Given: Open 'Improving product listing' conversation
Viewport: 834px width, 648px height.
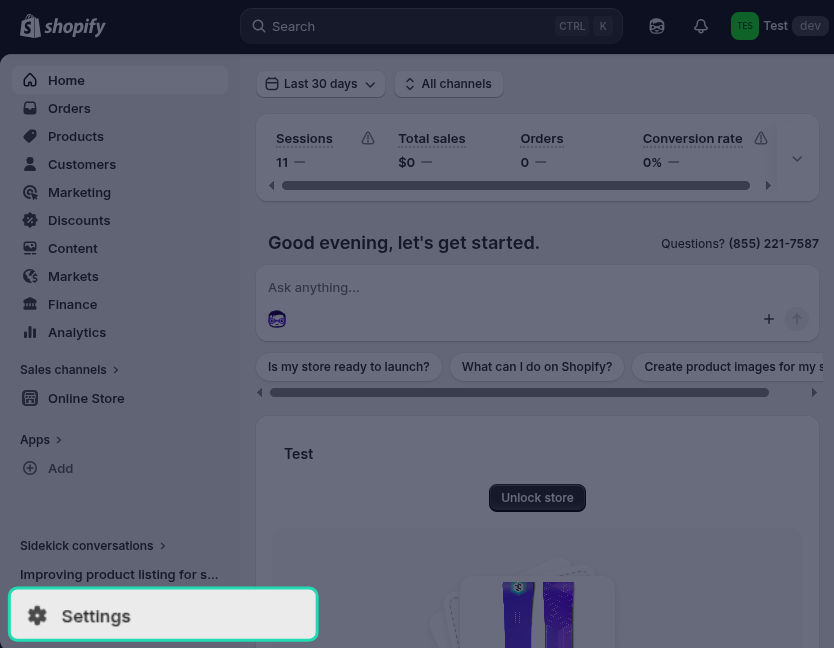Looking at the screenshot, I should coord(119,575).
